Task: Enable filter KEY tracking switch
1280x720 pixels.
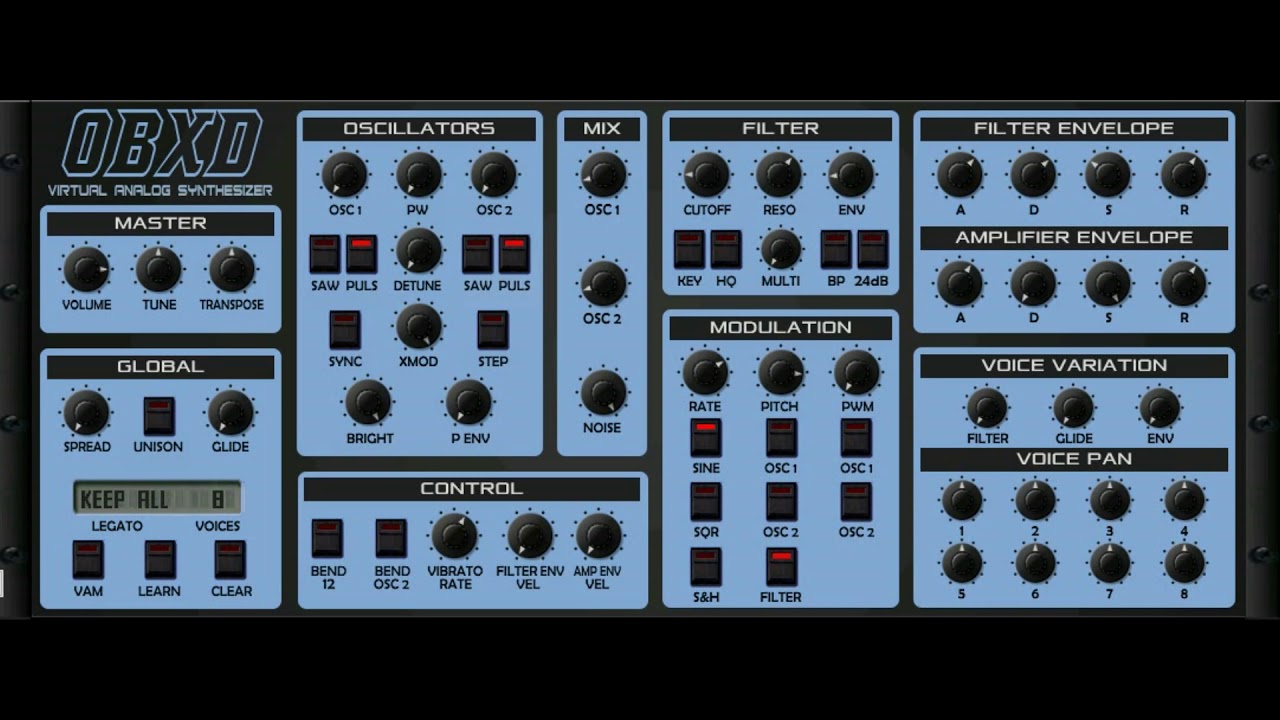Action: click(689, 250)
